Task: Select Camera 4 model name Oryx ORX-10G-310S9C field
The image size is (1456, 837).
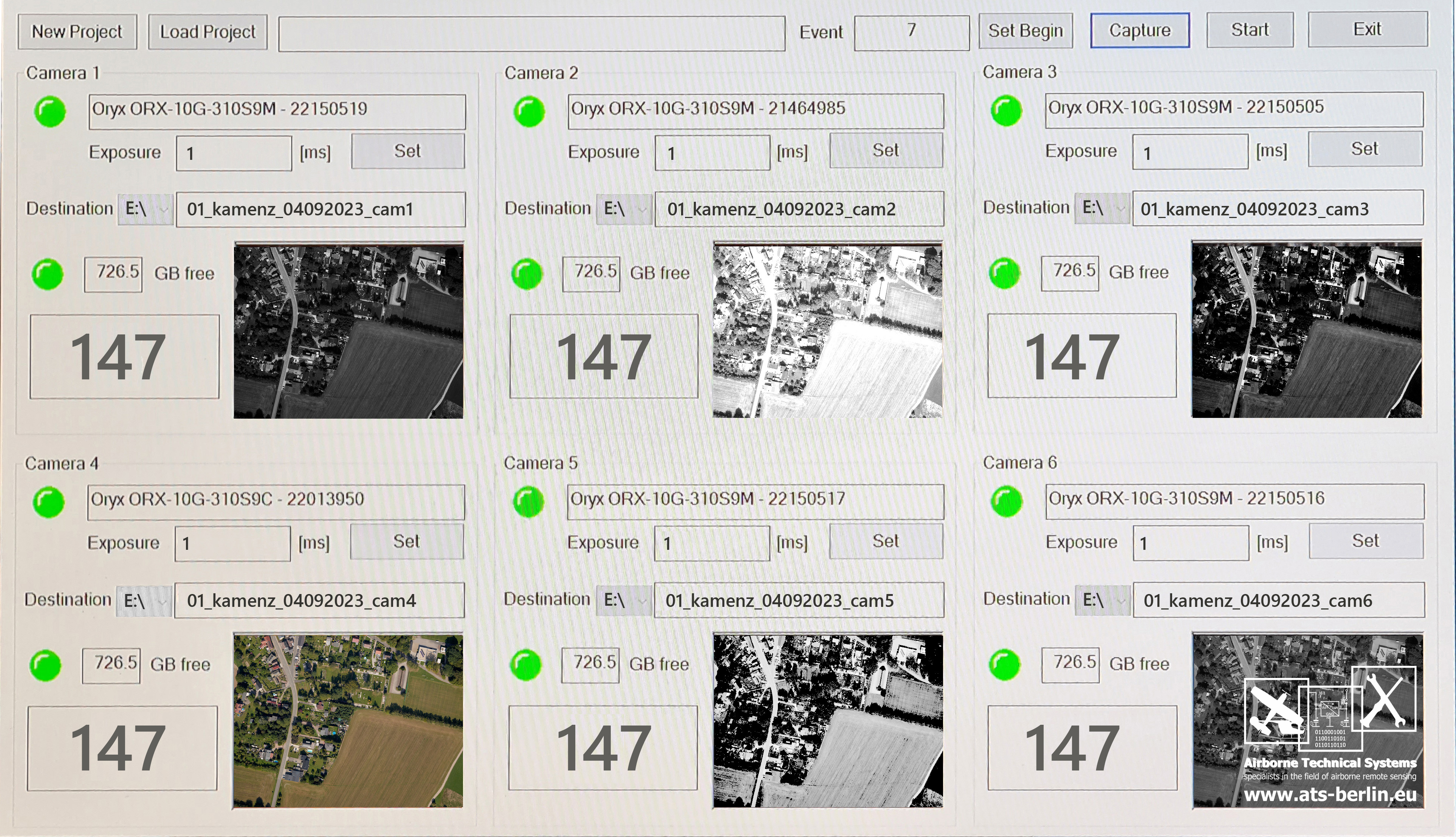Action: [276, 502]
